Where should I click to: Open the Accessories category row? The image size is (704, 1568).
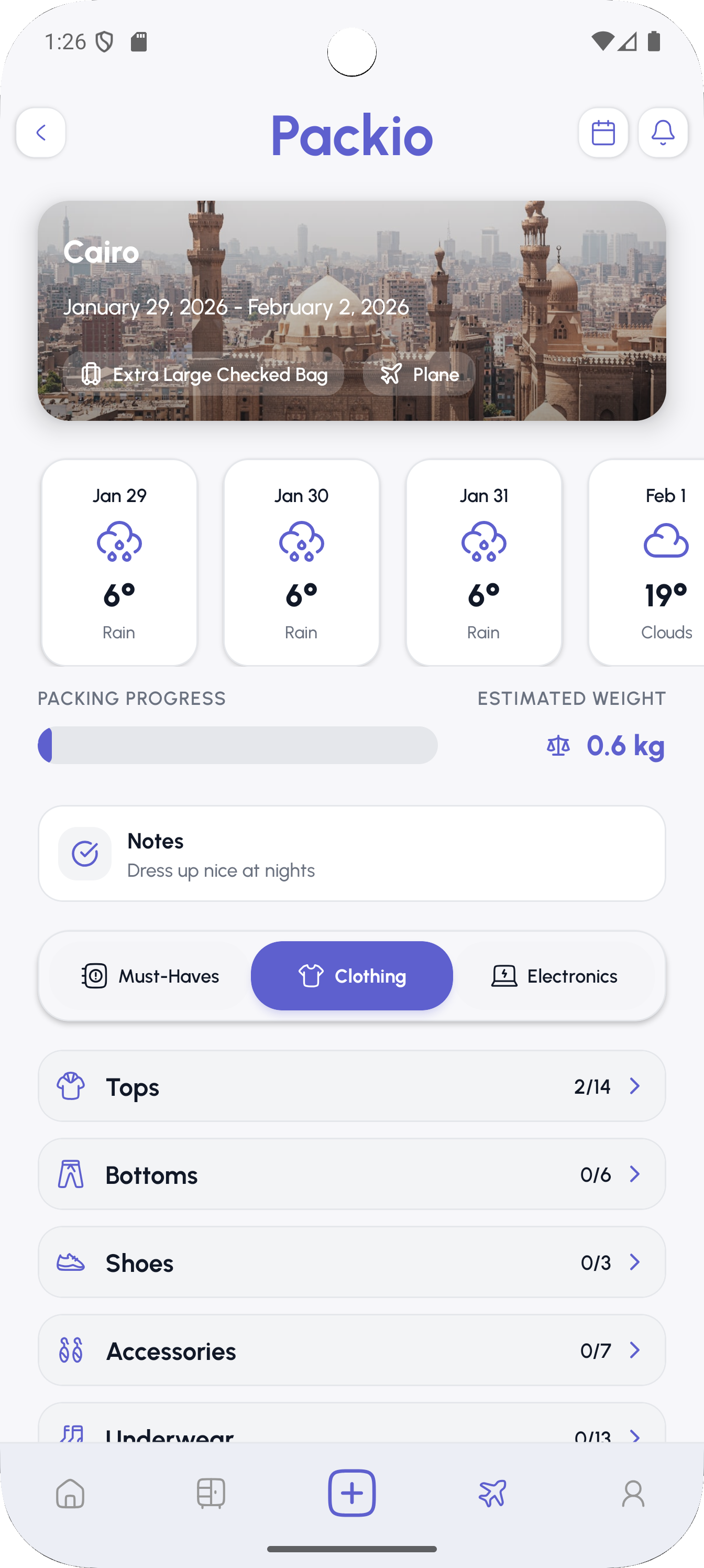(x=351, y=1350)
